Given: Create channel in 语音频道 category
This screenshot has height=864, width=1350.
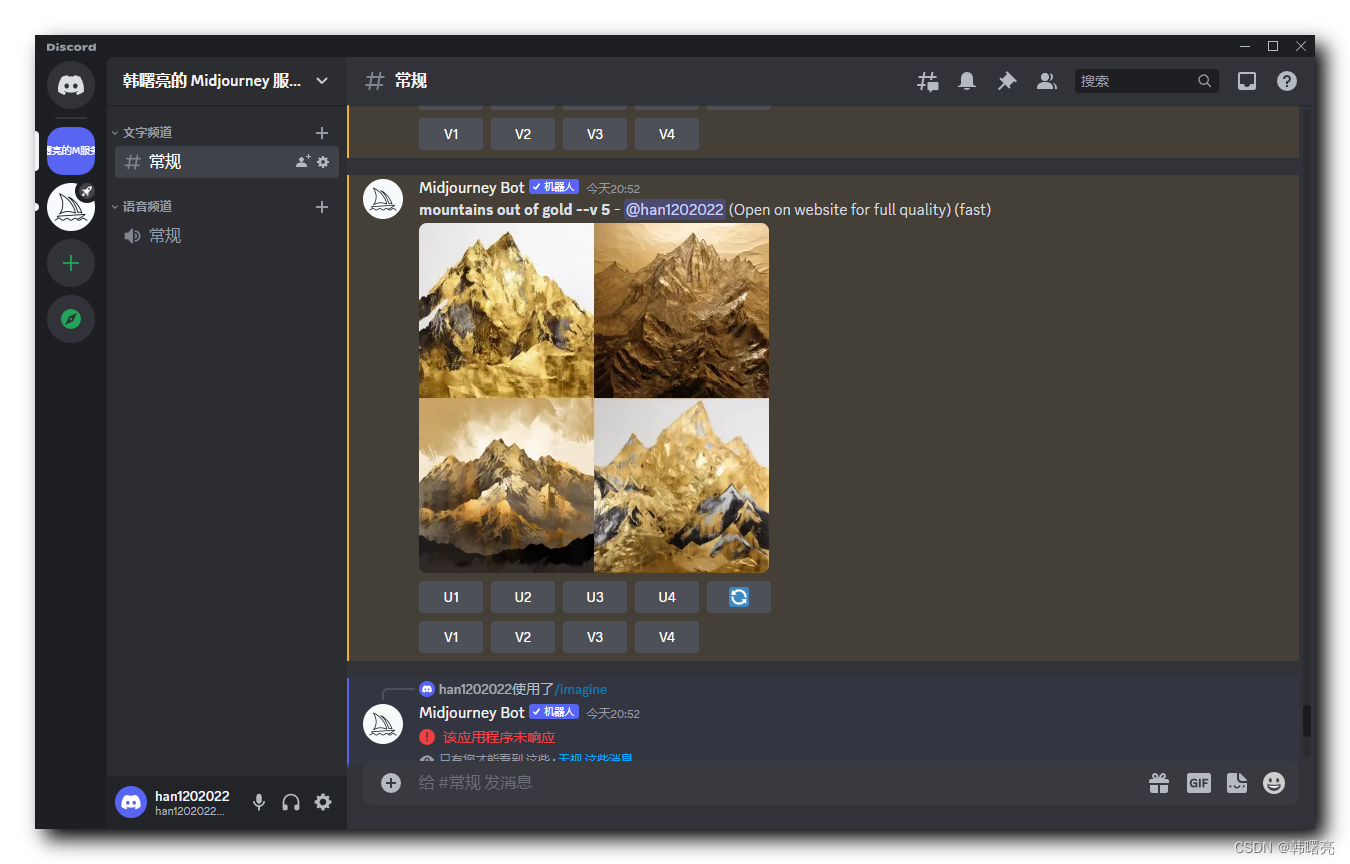Looking at the screenshot, I should tap(322, 207).
